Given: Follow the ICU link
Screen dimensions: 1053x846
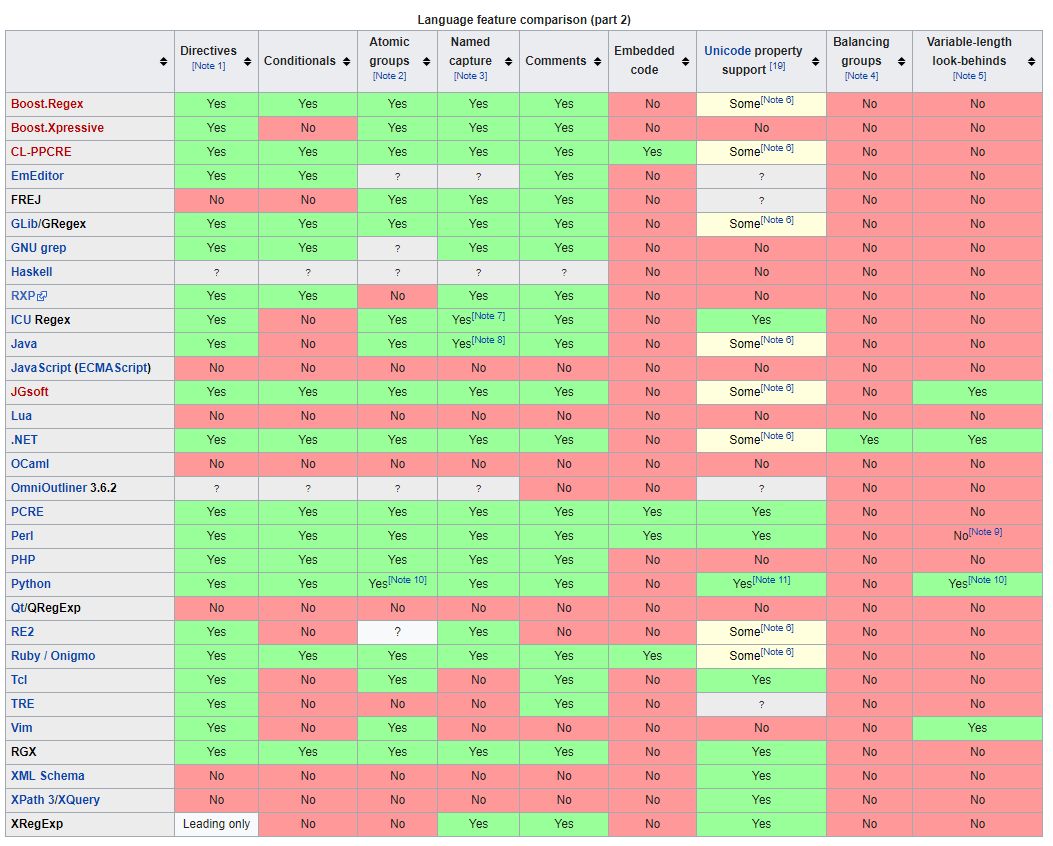Looking at the screenshot, I should pos(21,320).
